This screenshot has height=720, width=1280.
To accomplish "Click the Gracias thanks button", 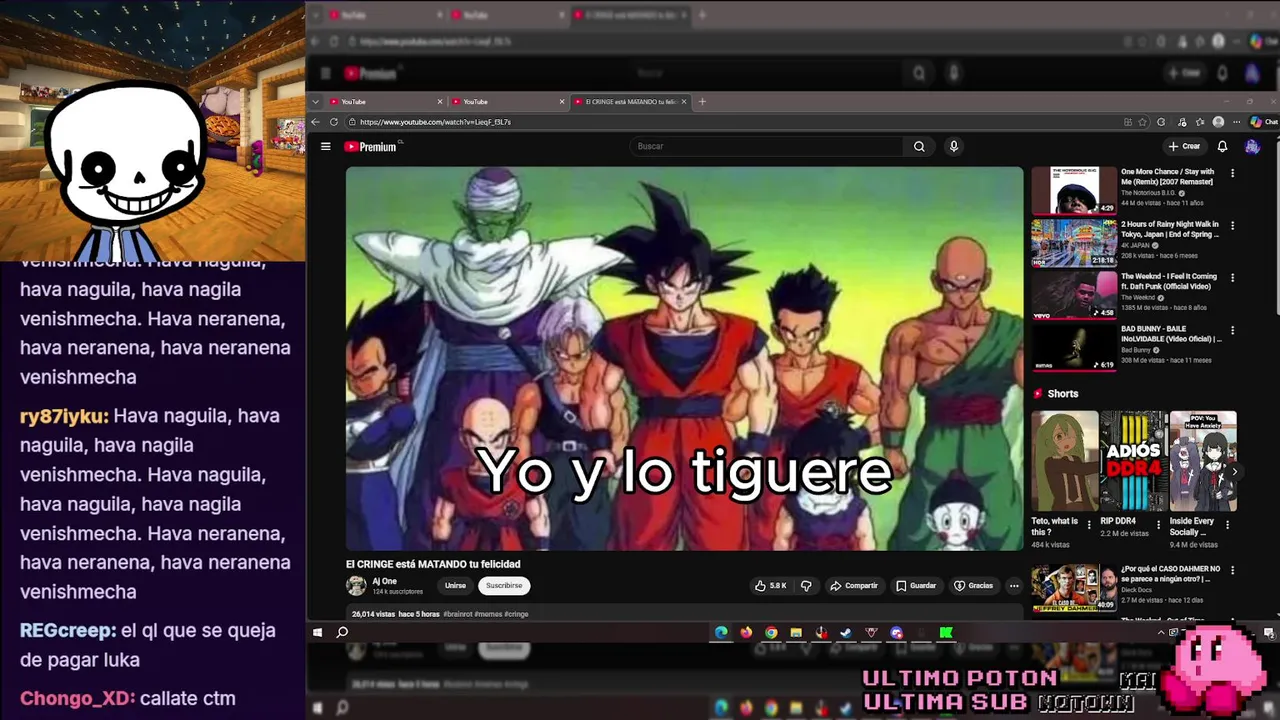I will pos(973,586).
